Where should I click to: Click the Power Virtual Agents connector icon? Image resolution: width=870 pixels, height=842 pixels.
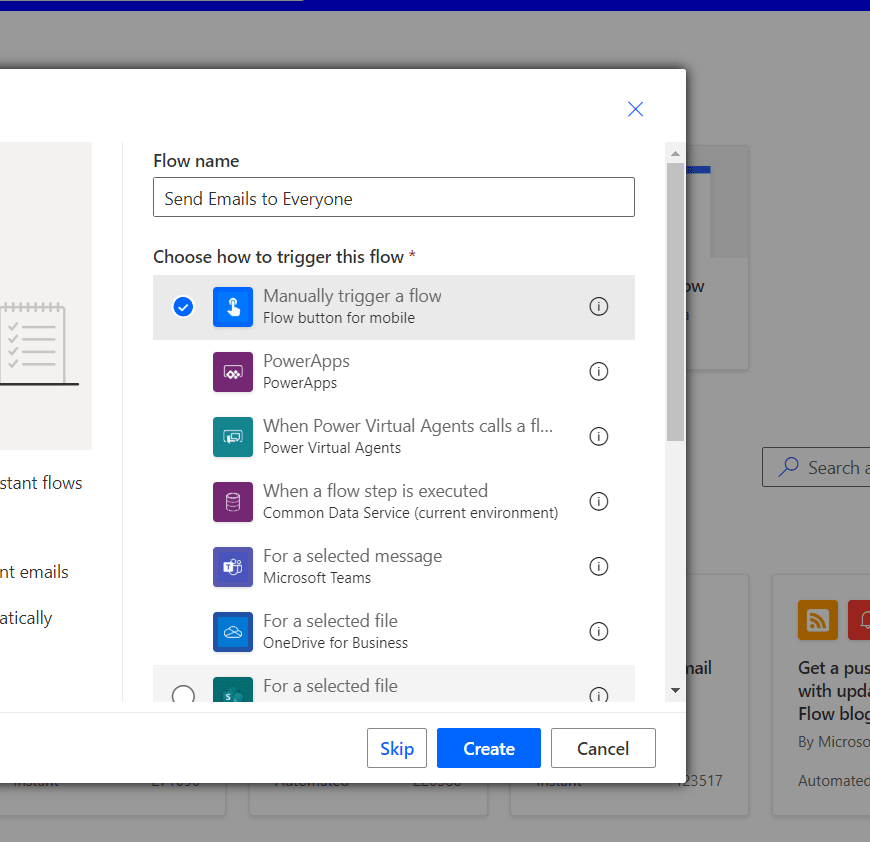point(233,437)
